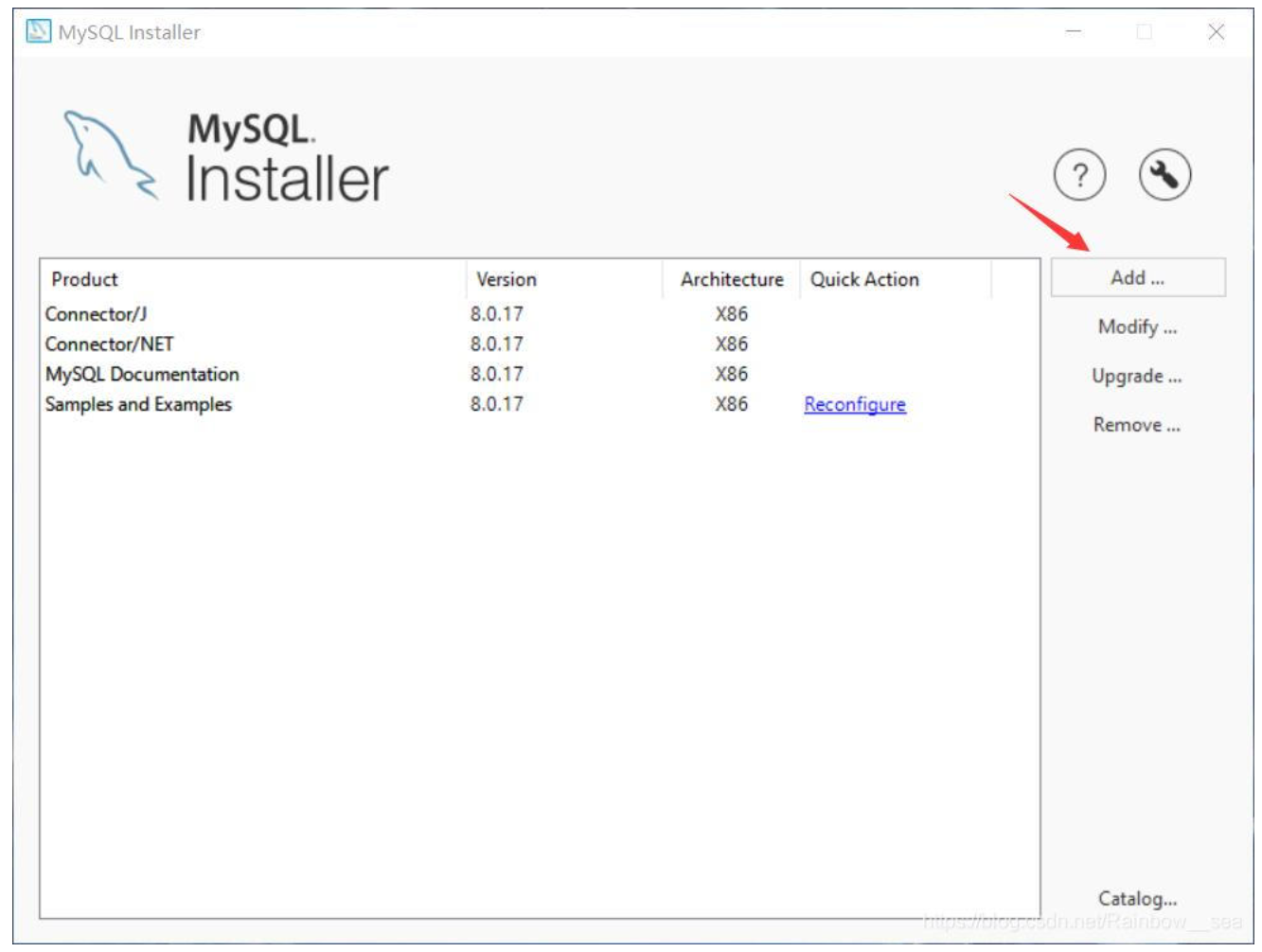Click the Upgrade ... button
This screenshot has height=952, width=1262.
(1137, 377)
